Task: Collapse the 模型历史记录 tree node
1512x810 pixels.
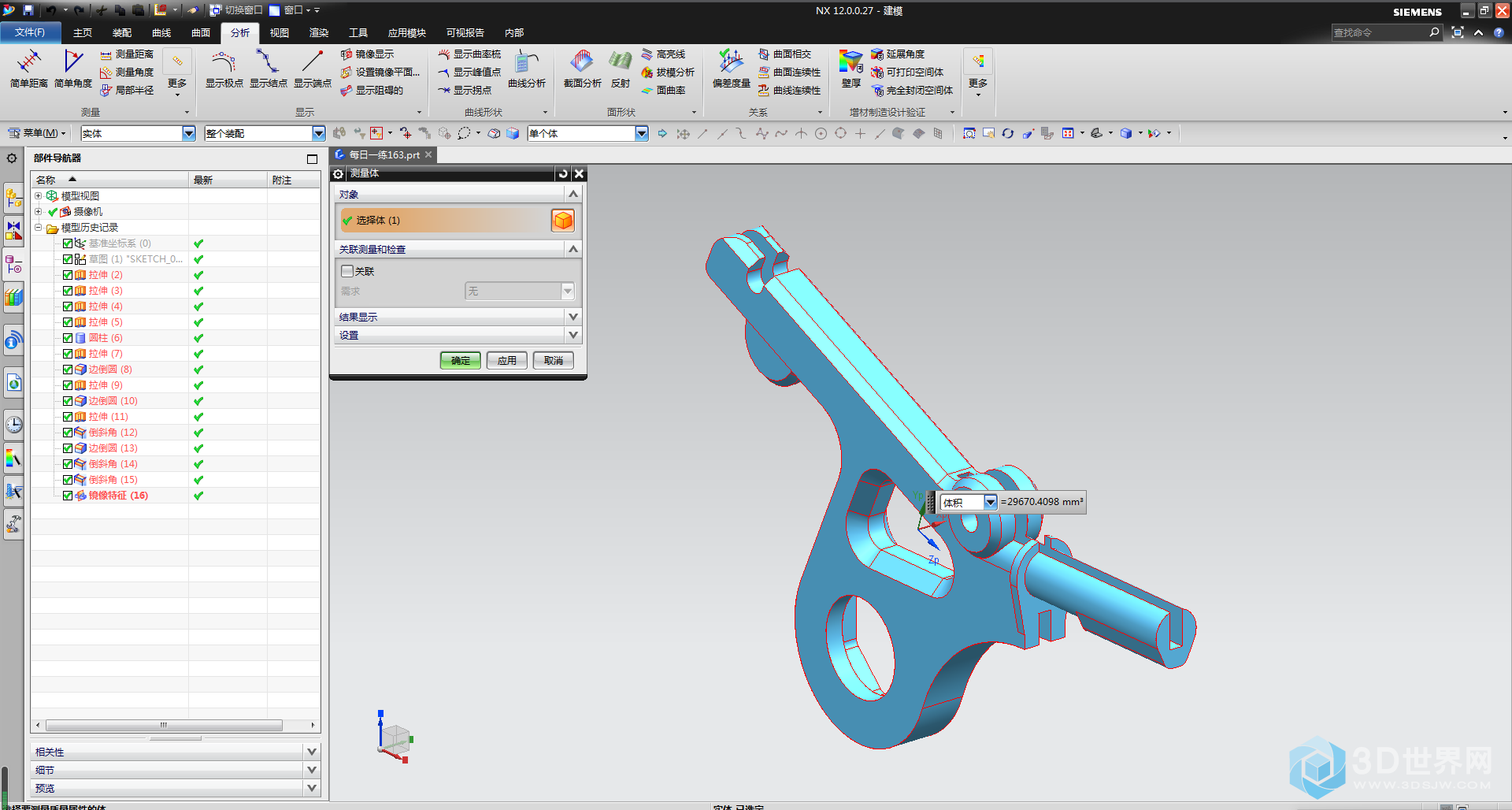Action: click(38, 228)
